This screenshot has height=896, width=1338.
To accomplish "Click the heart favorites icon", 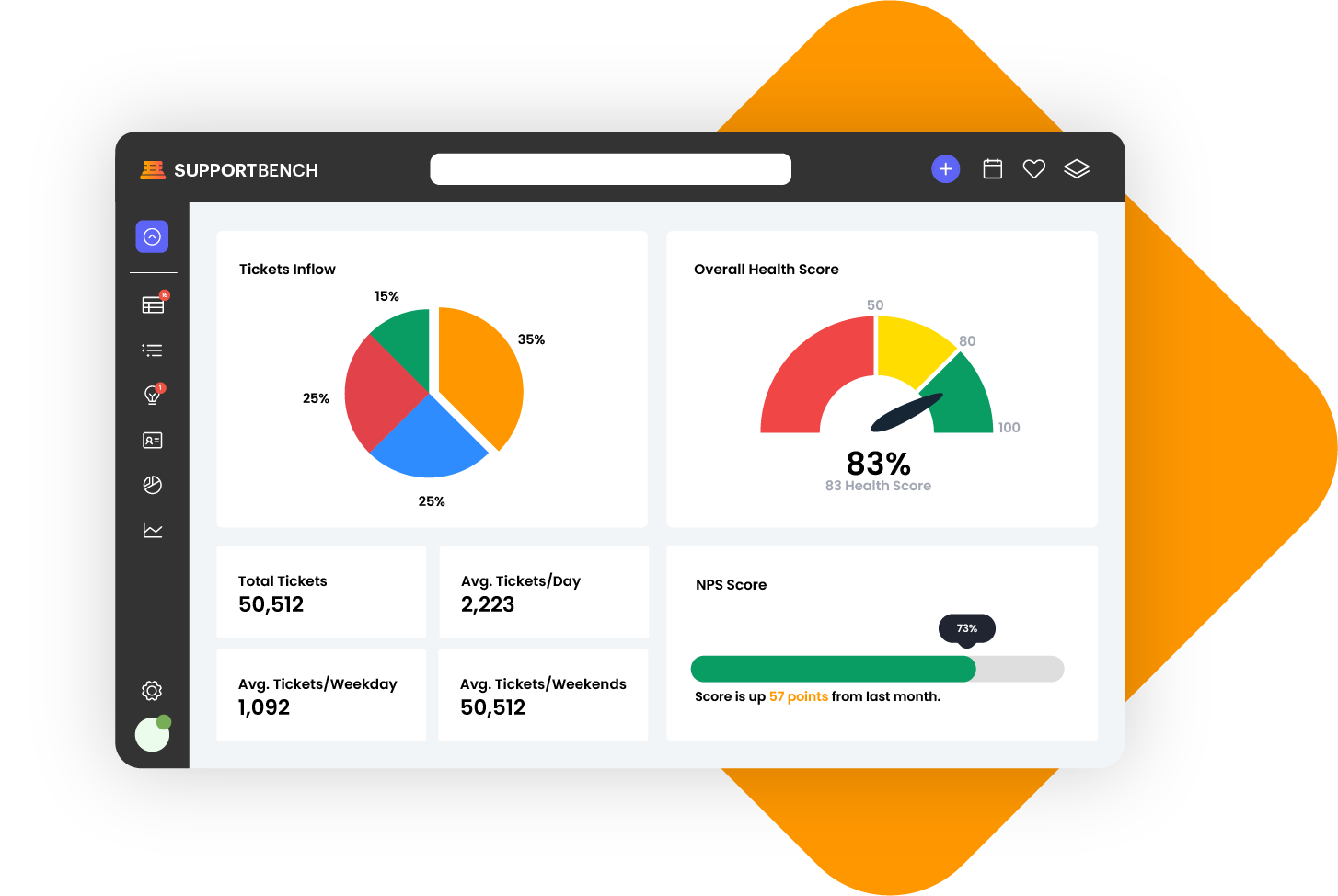I will coord(1033,169).
